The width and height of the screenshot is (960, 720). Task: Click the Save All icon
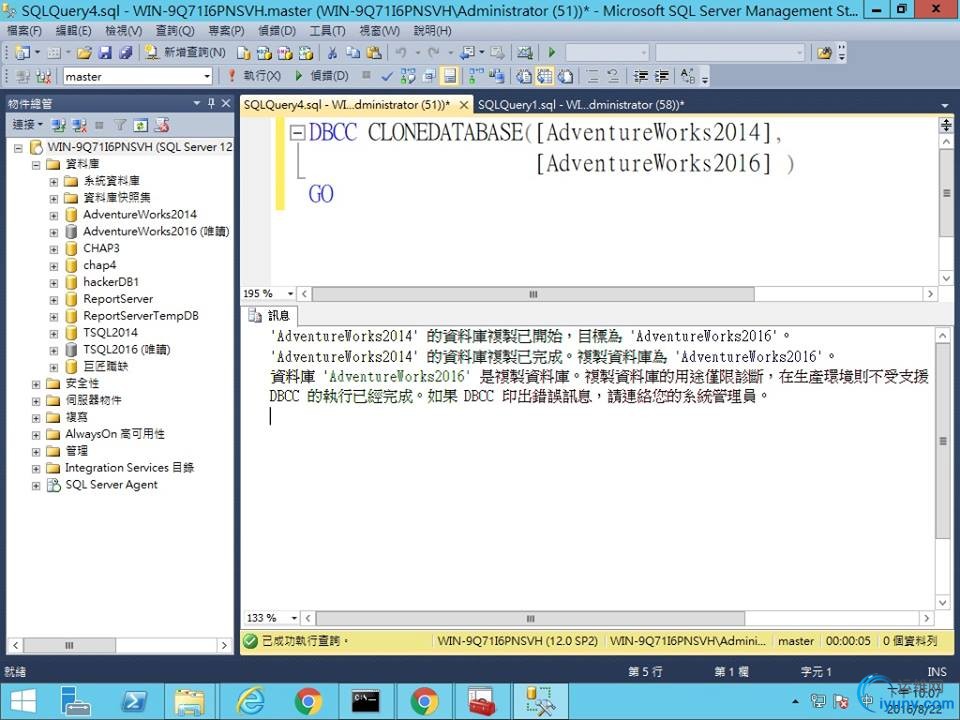126,53
